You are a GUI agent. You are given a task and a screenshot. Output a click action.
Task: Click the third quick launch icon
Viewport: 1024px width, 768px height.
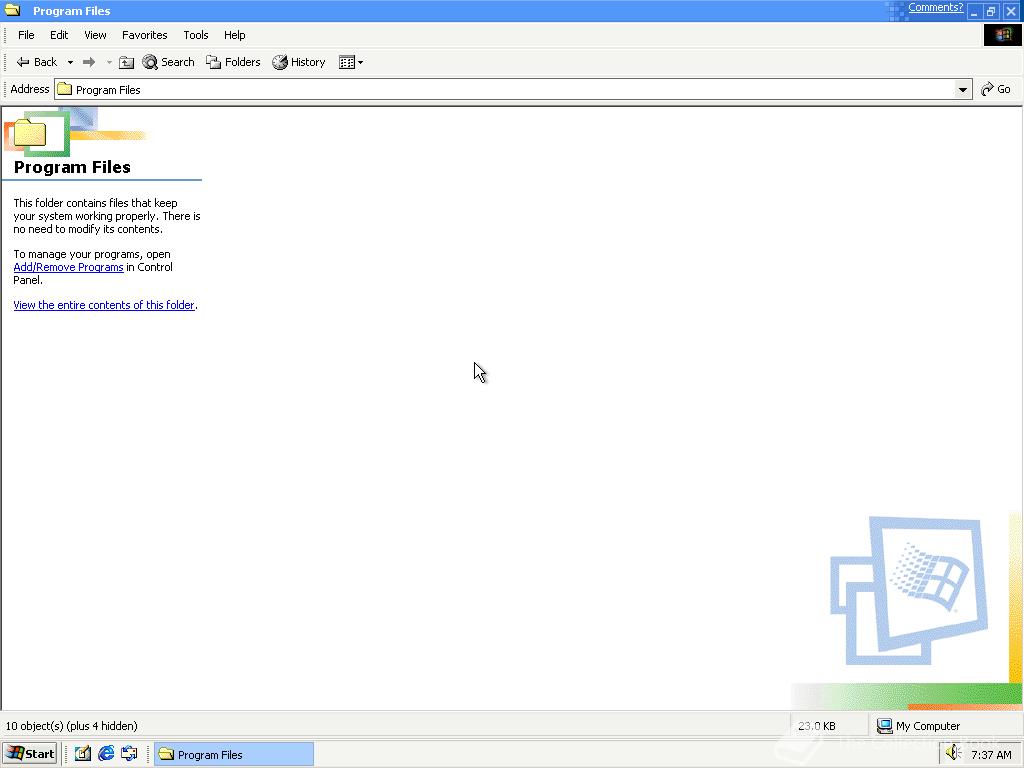point(129,754)
